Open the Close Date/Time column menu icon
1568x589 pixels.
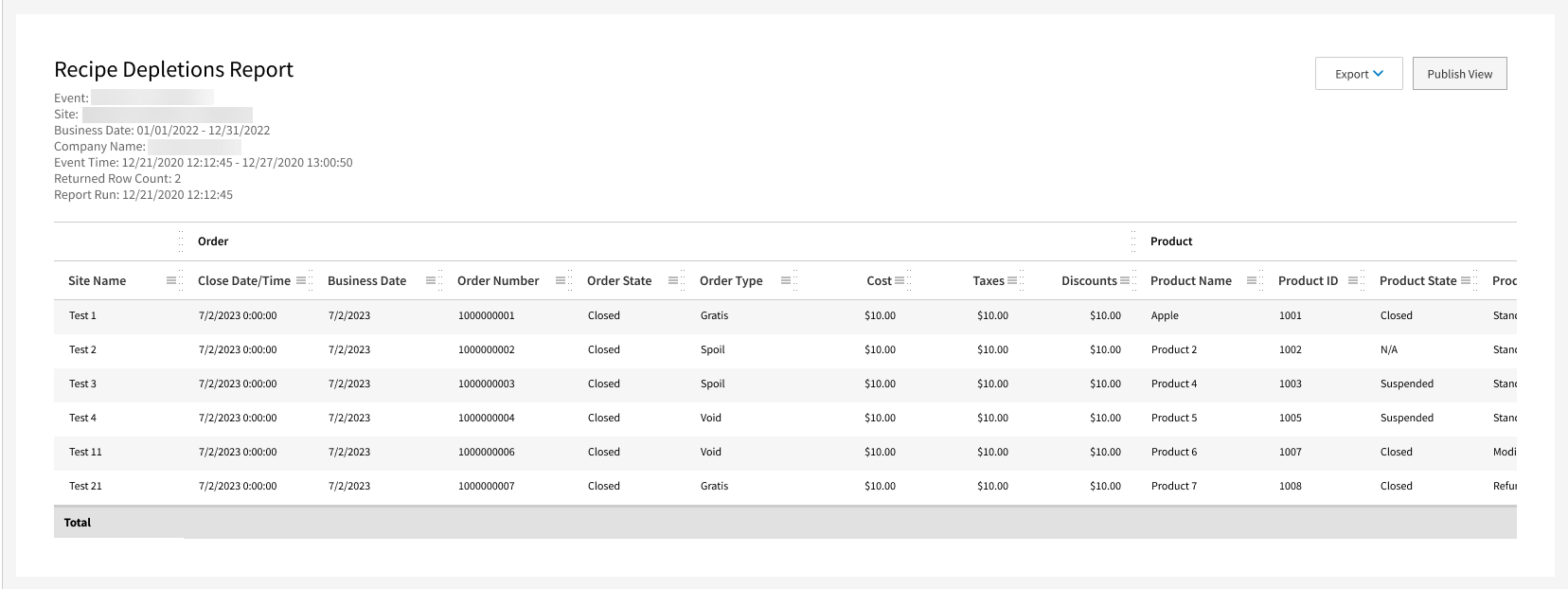tap(301, 280)
